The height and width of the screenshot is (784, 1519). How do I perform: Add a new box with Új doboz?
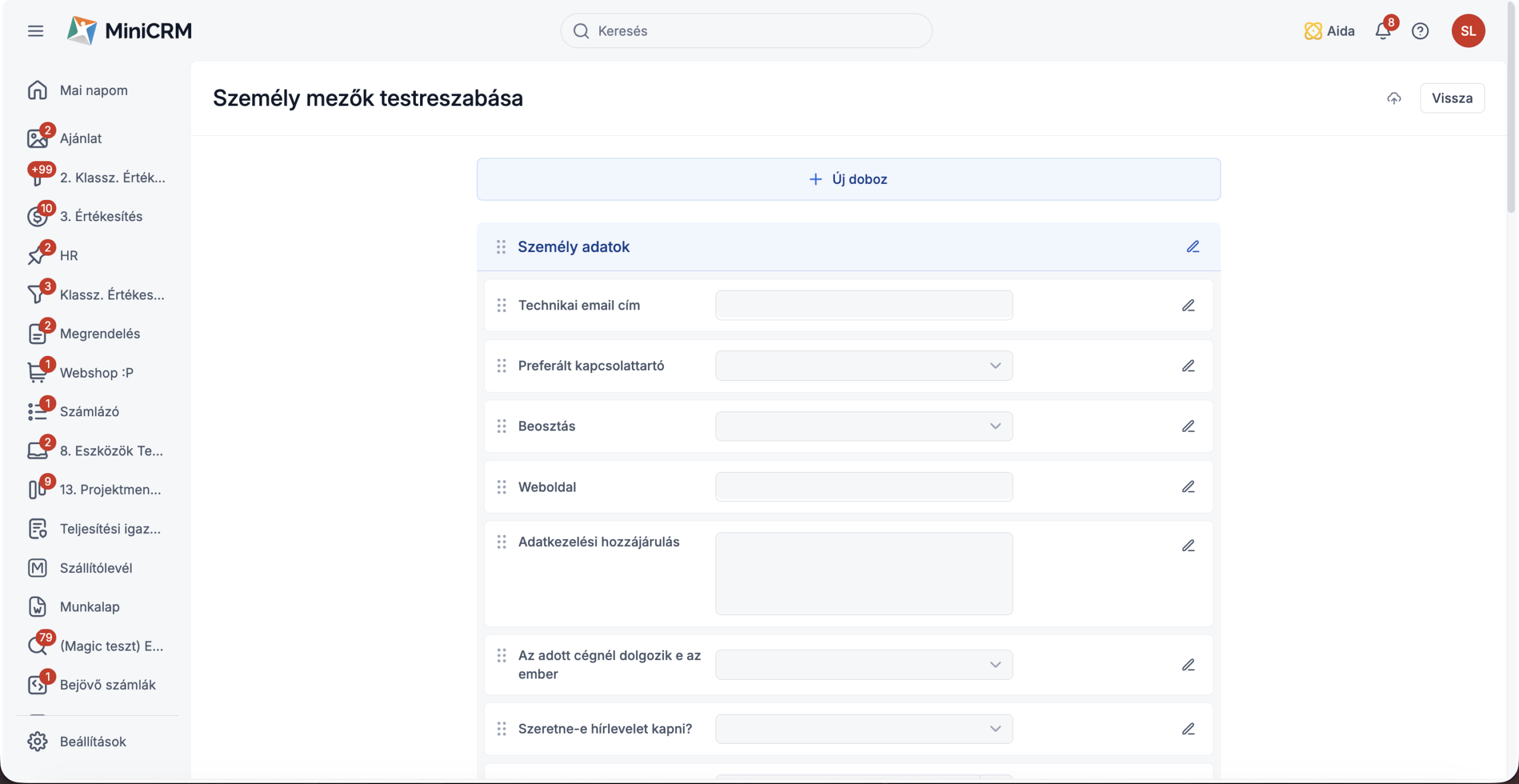(x=849, y=179)
